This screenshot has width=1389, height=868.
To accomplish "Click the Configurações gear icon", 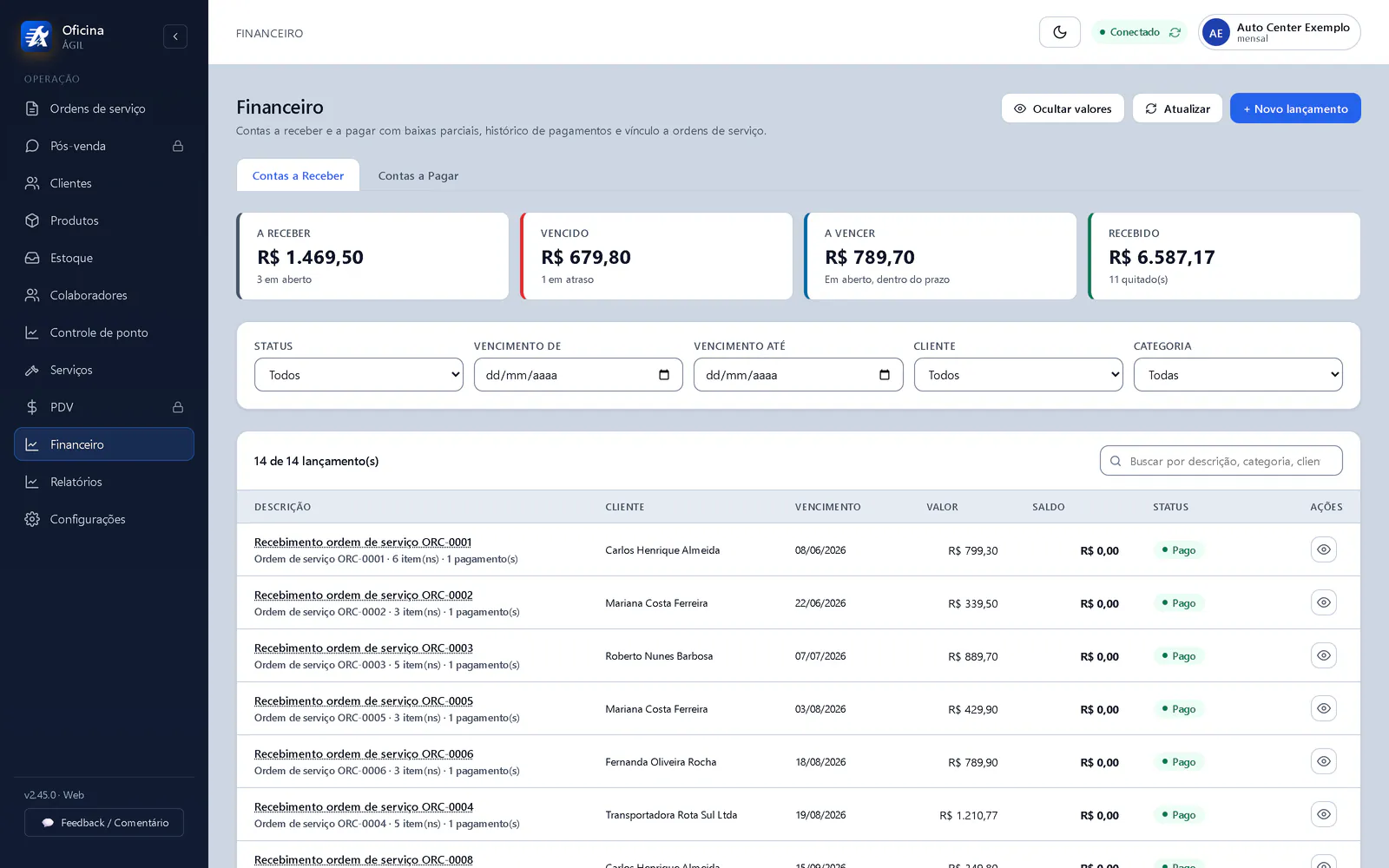I will tap(32, 519).
